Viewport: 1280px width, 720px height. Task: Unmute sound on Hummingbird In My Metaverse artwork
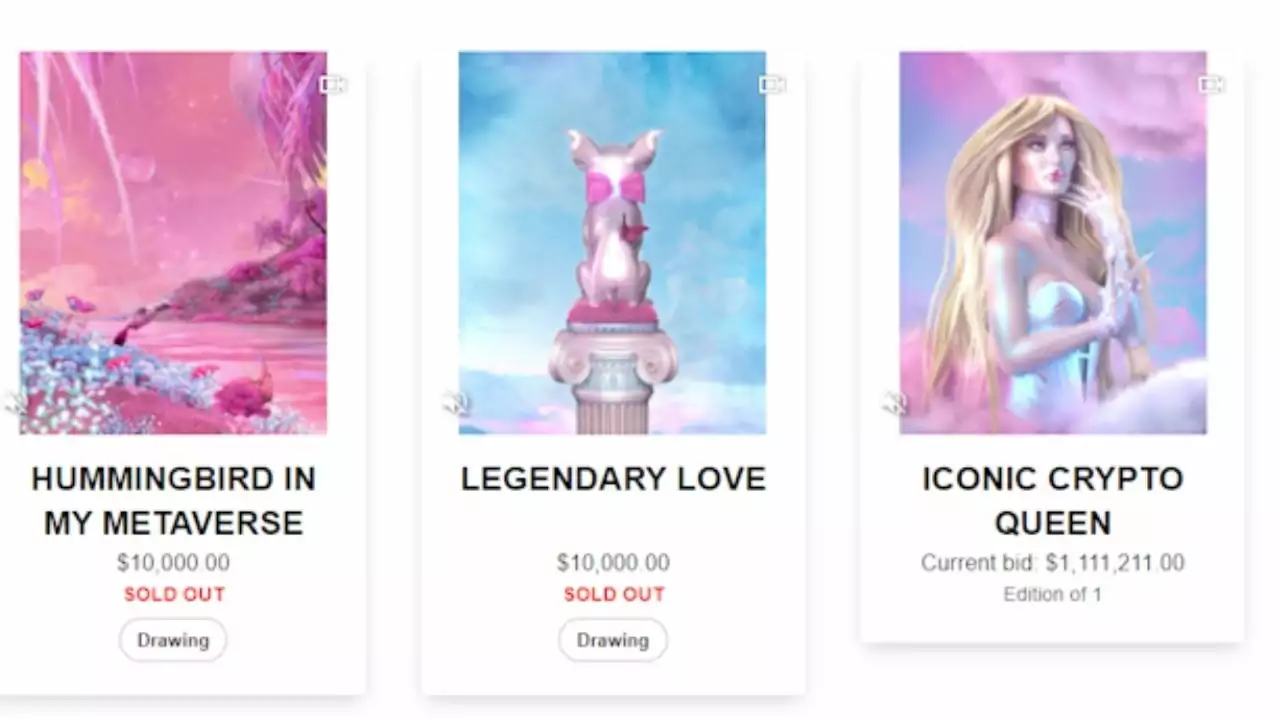click(17, 403)
